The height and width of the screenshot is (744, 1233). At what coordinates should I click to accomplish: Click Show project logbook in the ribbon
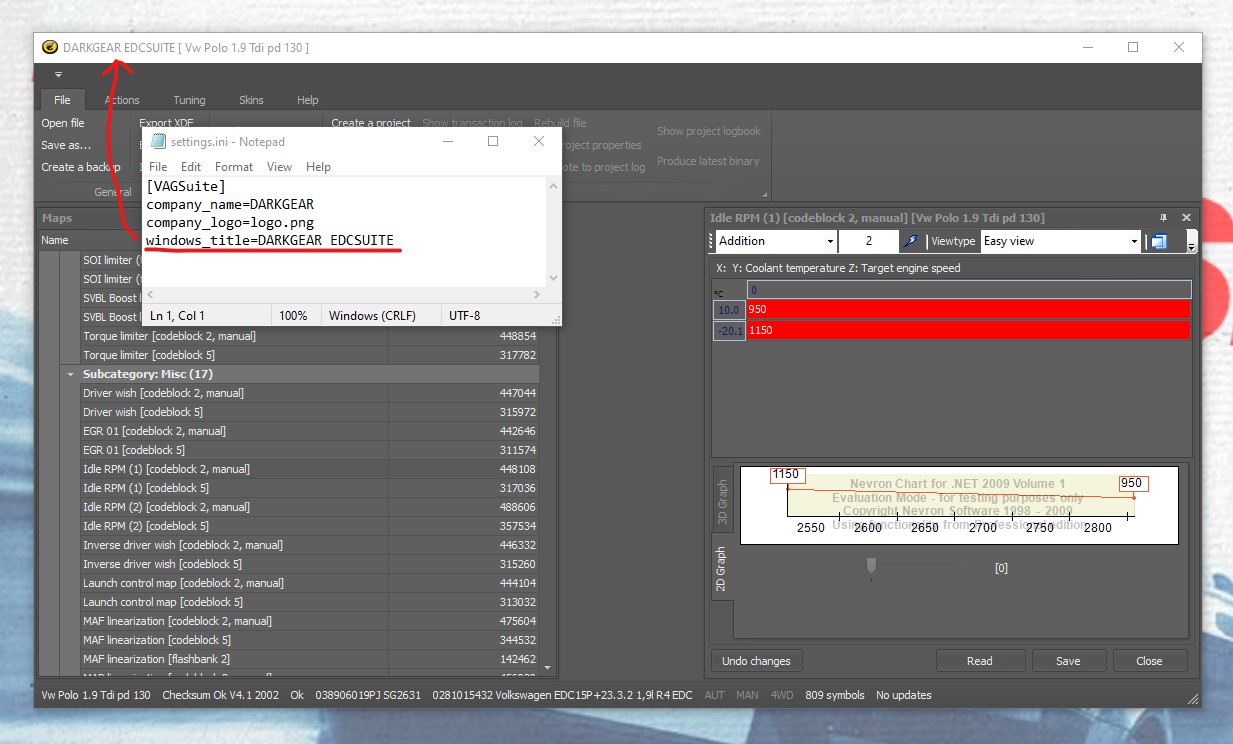709,131
